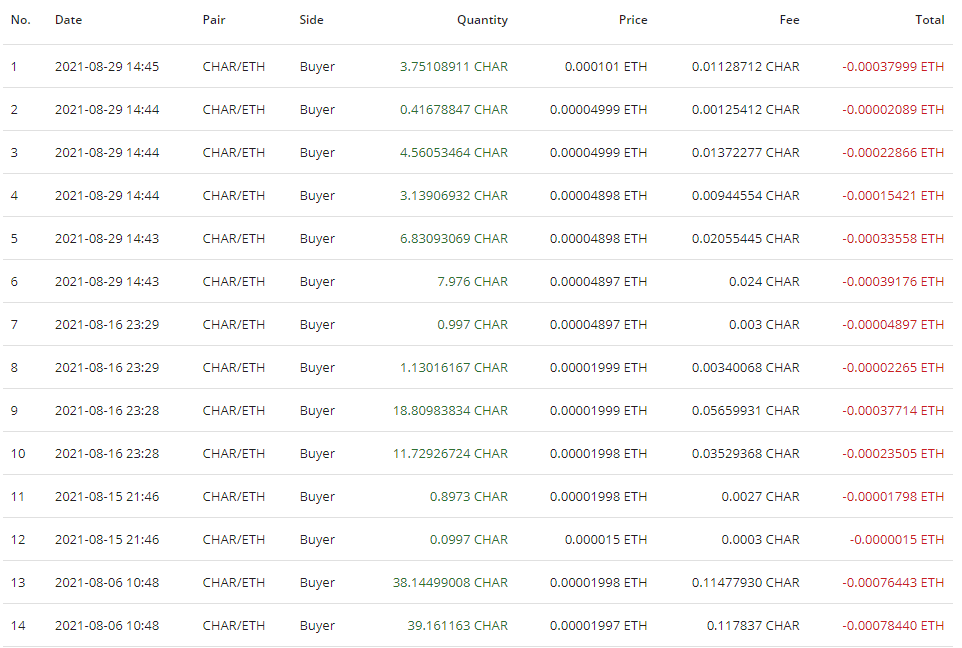This screenshot has width=962, height=648.
Task: Select total -0.00004897 ETH
Action: 893,324
